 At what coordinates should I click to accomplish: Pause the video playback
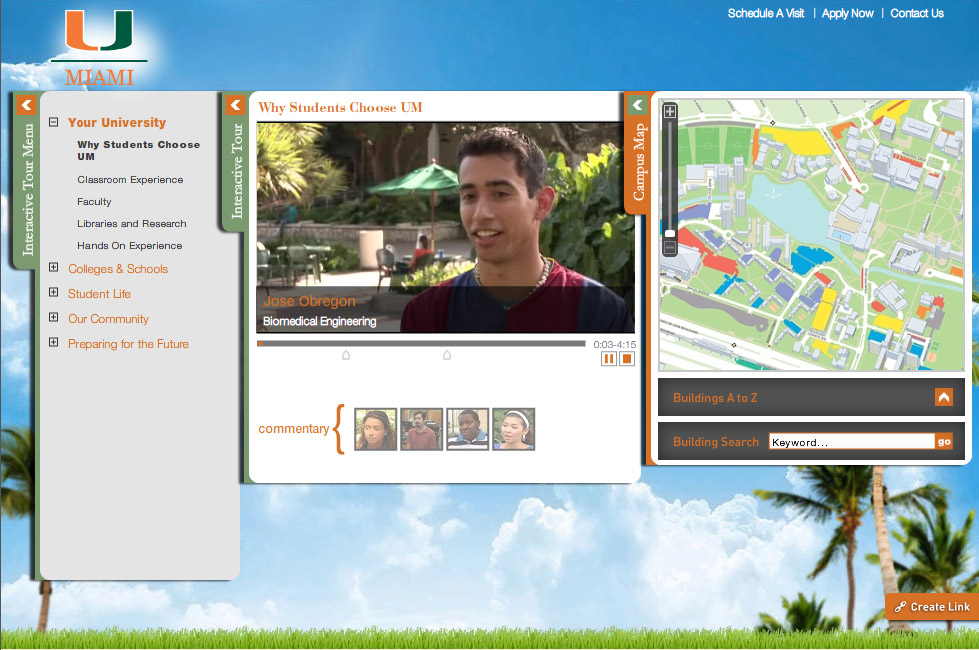pyautogui.click(x=608, y=359)
